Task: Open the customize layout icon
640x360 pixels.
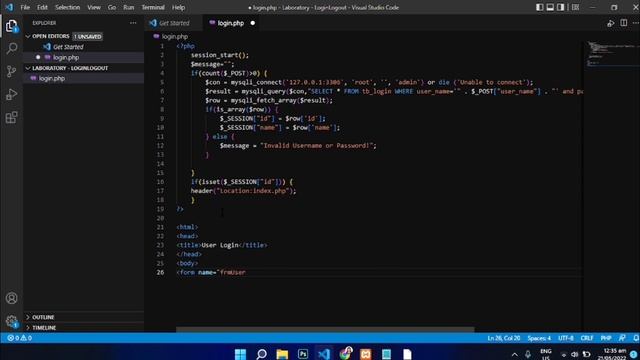Action: pyautogui.click(x=575, y=7)
